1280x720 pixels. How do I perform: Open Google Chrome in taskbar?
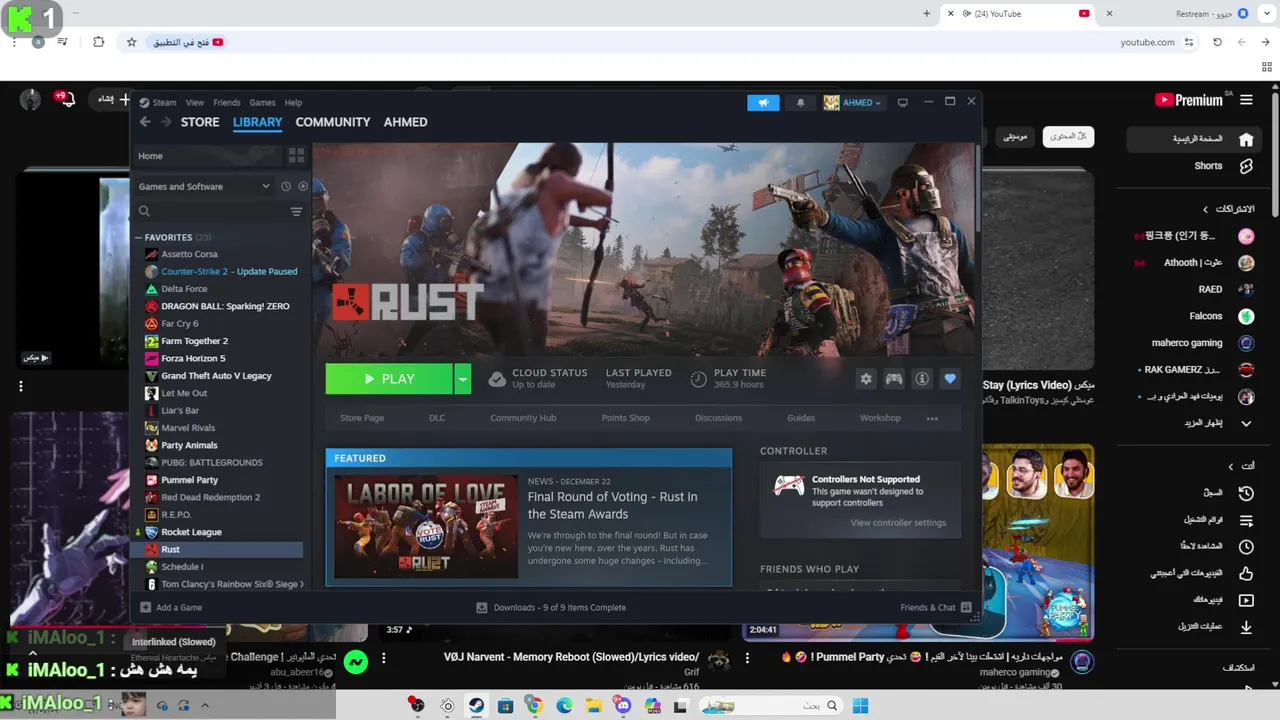[x=534, y=706]
